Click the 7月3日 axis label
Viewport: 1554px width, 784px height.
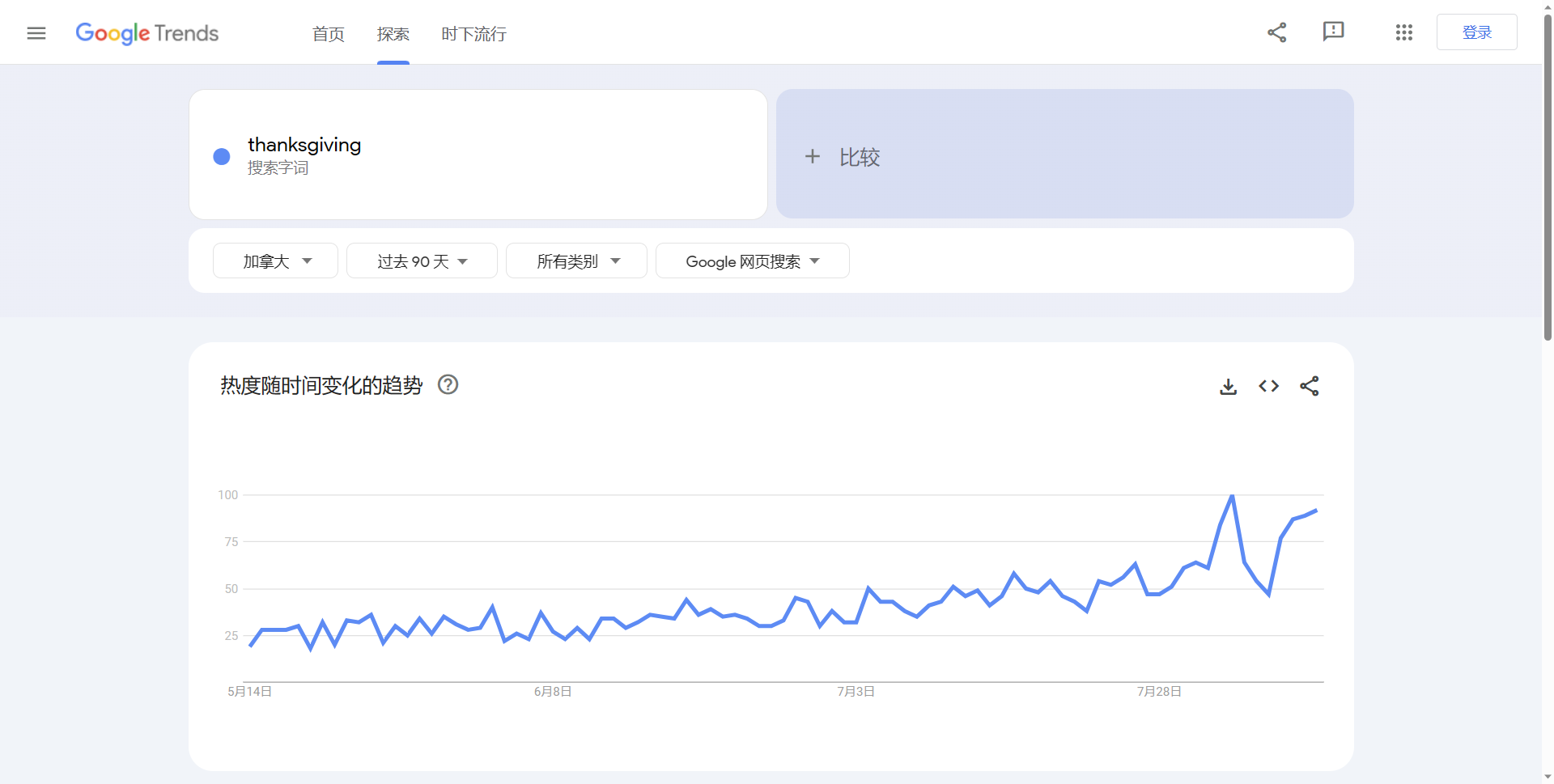(x=856, y=691)
